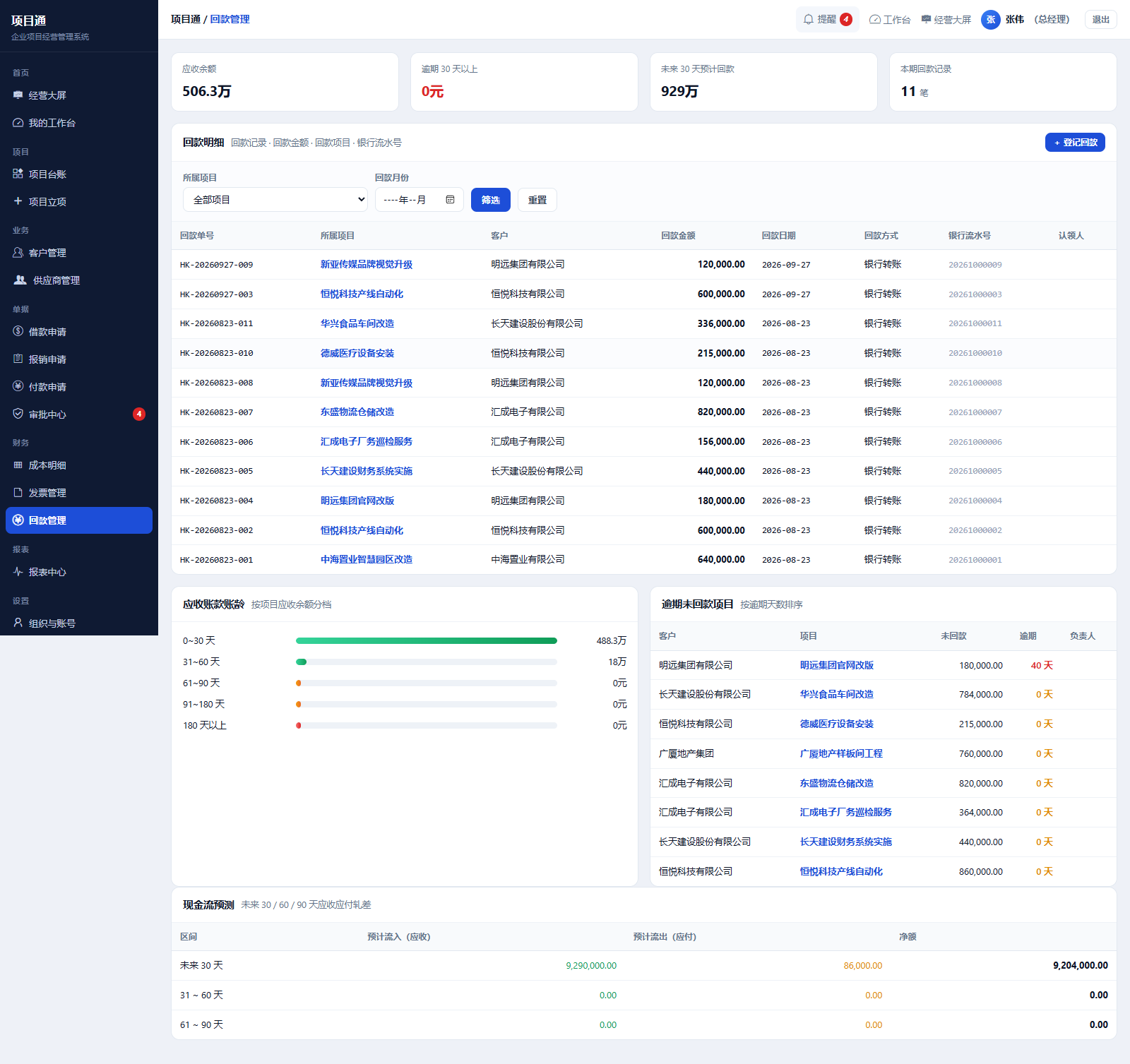The width and height of the screenshot is (1130, 1064).
Task: Open 广厦地产样板间工程 in overdue list
Action: pos(841,753)
